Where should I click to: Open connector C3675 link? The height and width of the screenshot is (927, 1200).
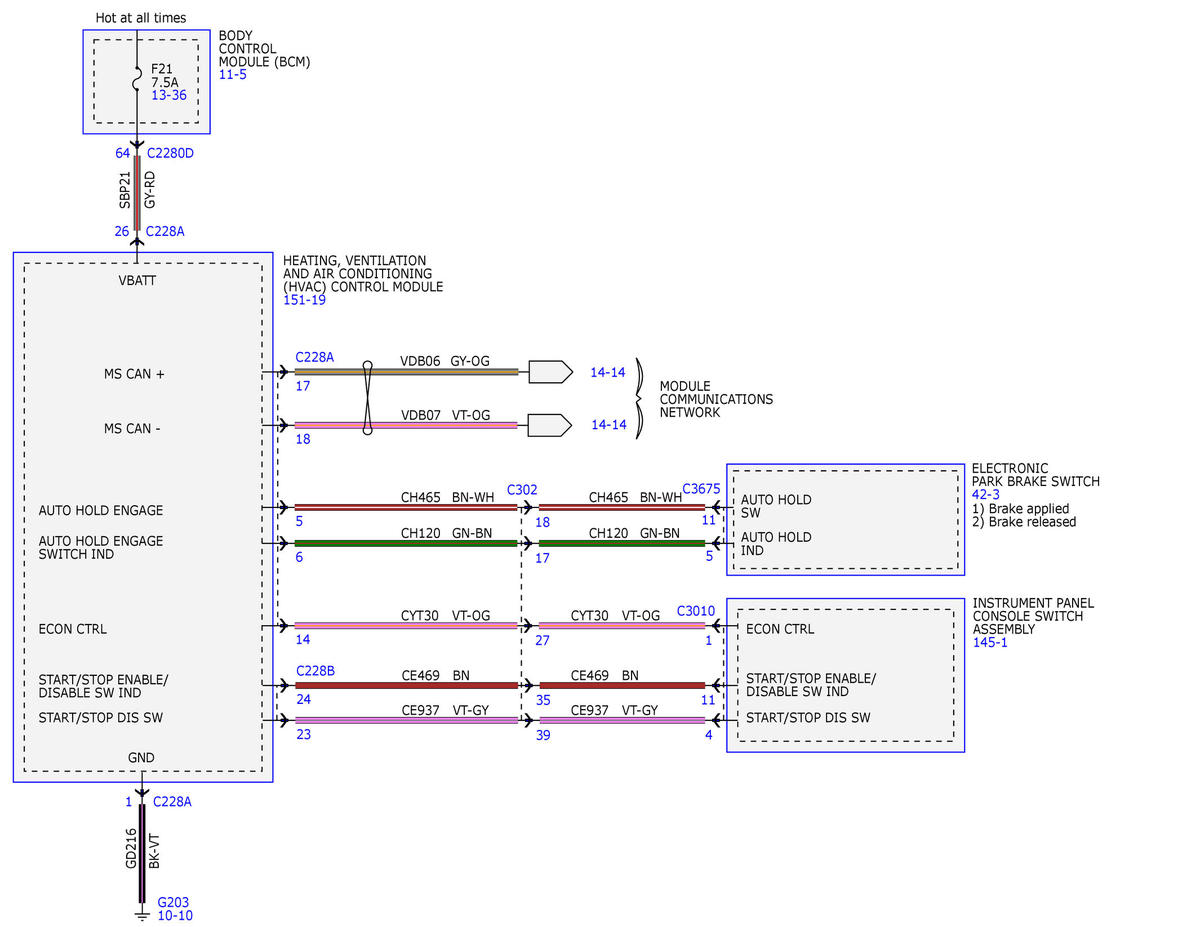[701, 489]
